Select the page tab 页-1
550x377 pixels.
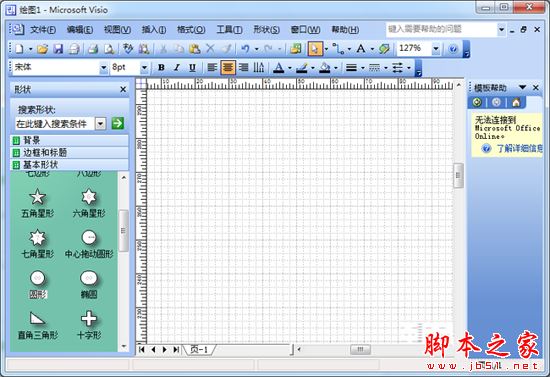click(199, 349)
